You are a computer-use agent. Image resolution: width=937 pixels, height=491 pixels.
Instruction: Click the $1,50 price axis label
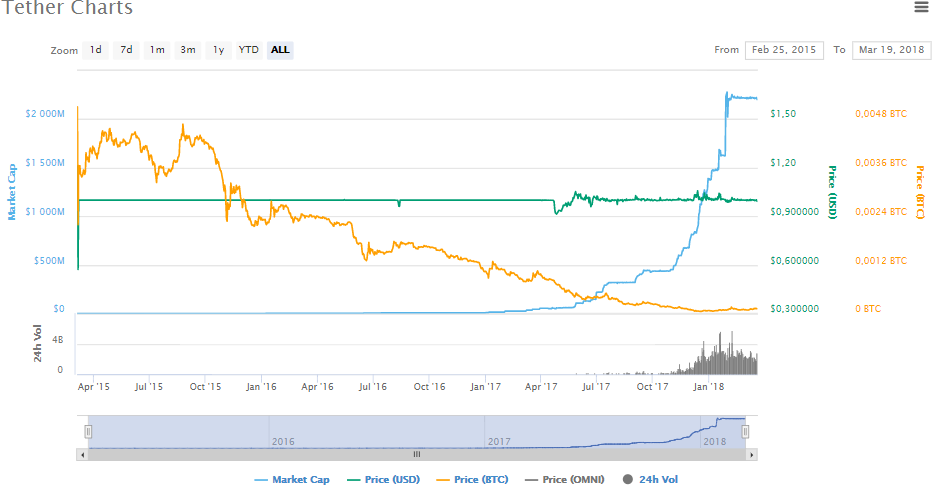tap(783, 113)
